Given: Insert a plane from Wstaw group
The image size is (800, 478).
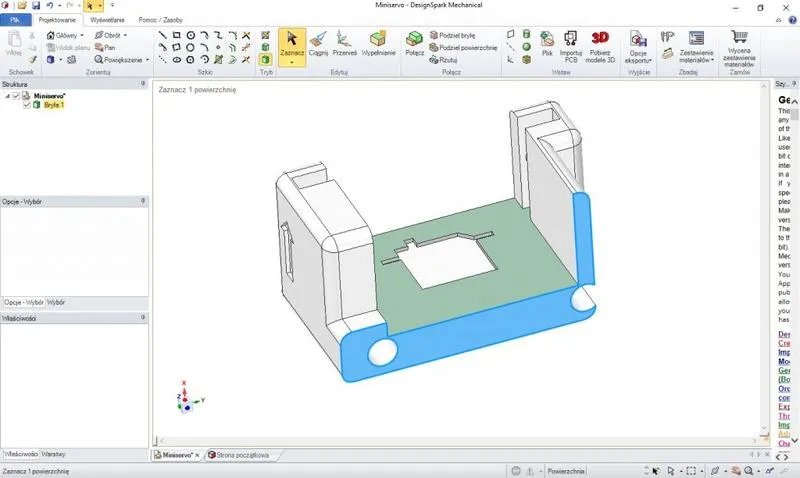Looking at the screenshot, I should [511, 34].
